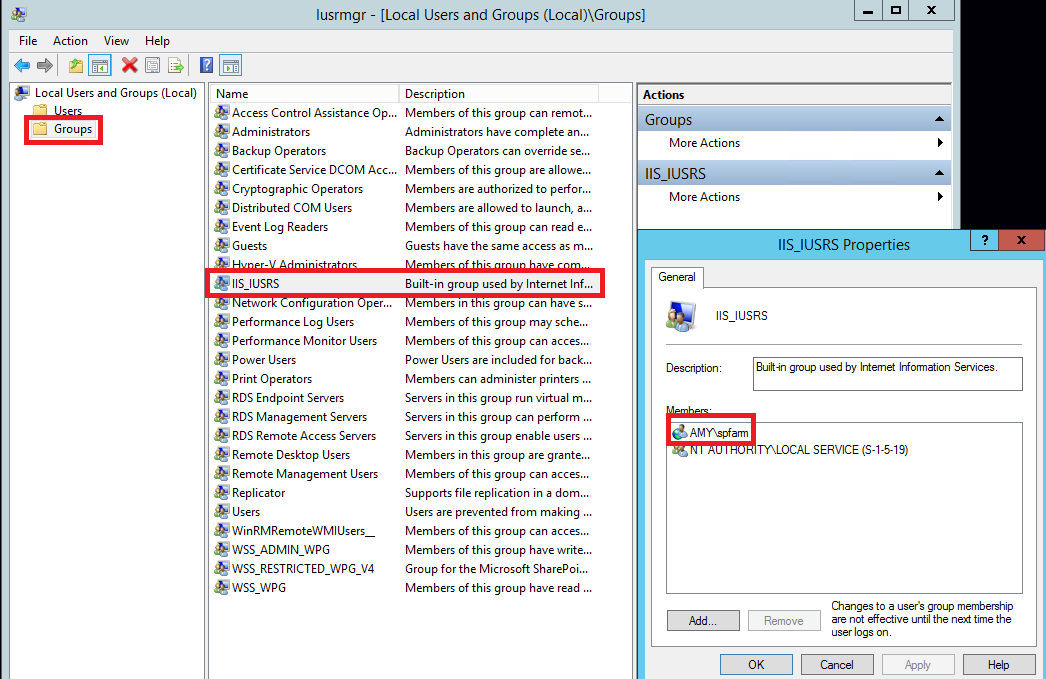Viewport: 1046px width, 679px height.
Task: Select RDS Management Servers group
Action: 405,417
